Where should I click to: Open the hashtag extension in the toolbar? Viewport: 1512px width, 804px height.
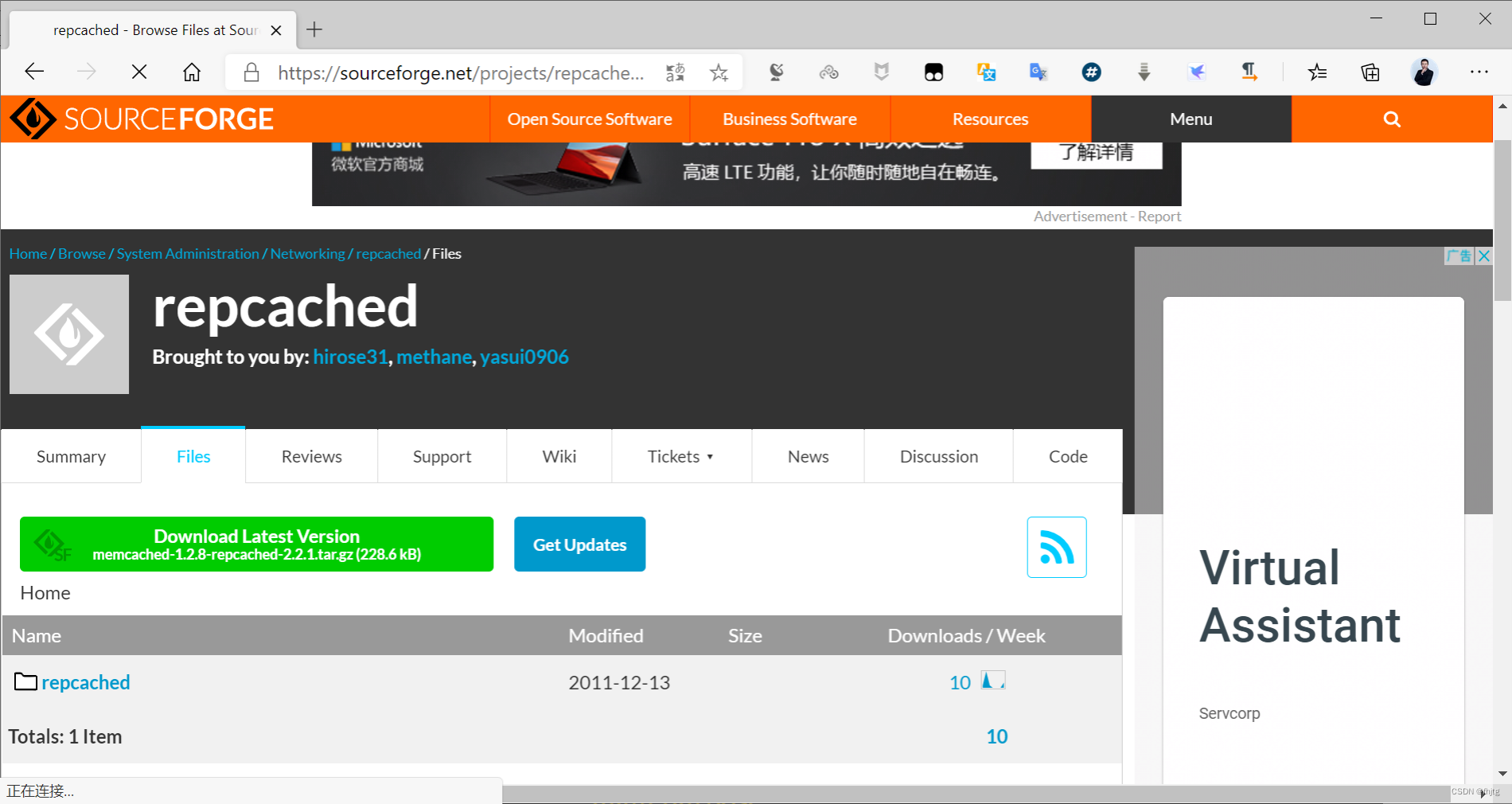[1091, 72]
